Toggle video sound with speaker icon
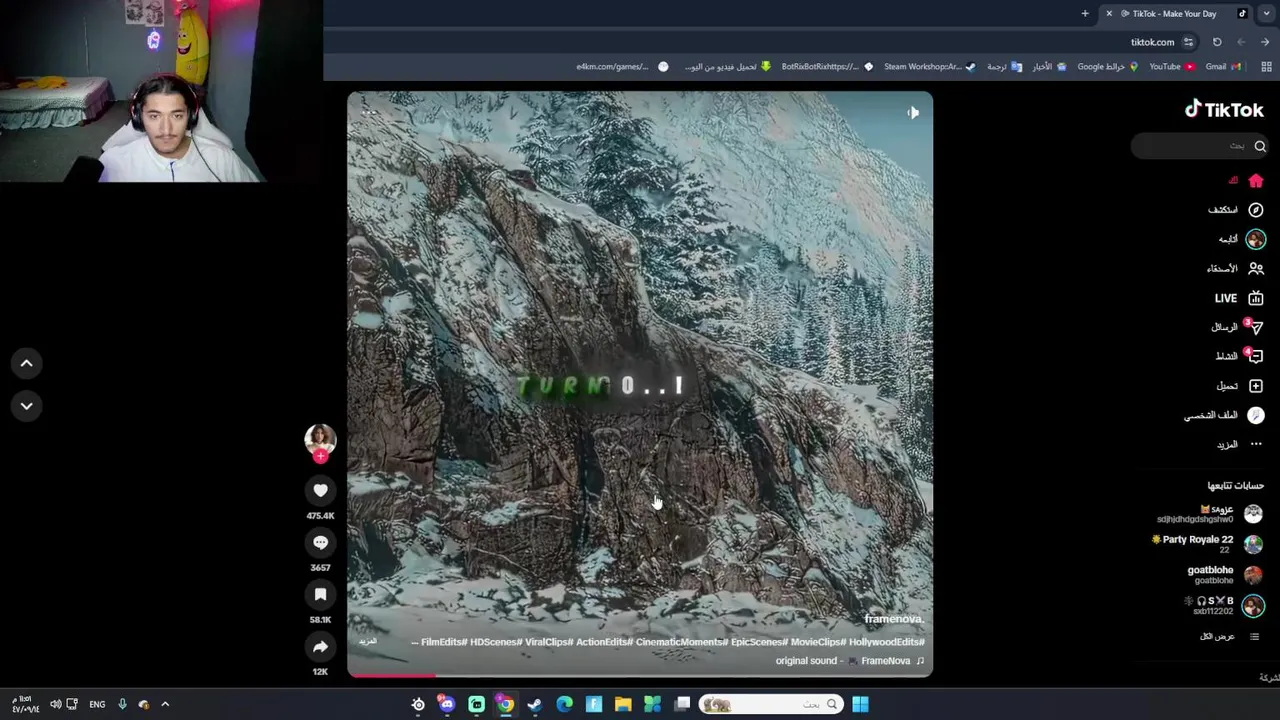 pos(912,113)
